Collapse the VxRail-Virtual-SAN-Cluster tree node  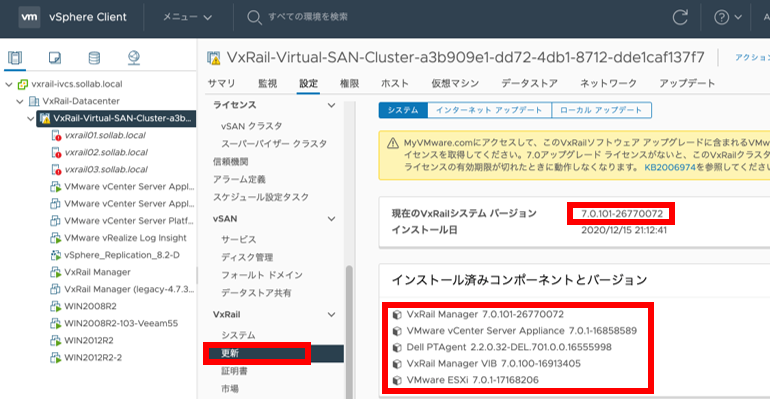(x=31, y=119)
